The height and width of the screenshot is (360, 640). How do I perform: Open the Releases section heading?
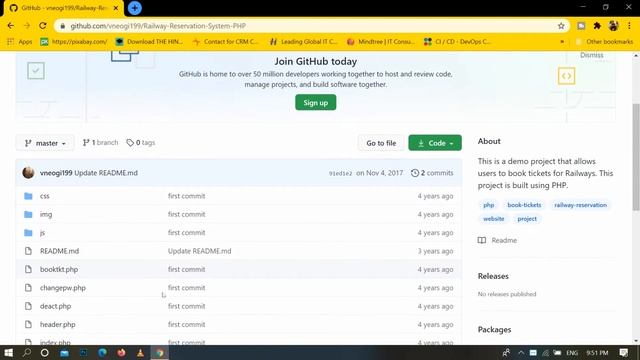point(493,276)
